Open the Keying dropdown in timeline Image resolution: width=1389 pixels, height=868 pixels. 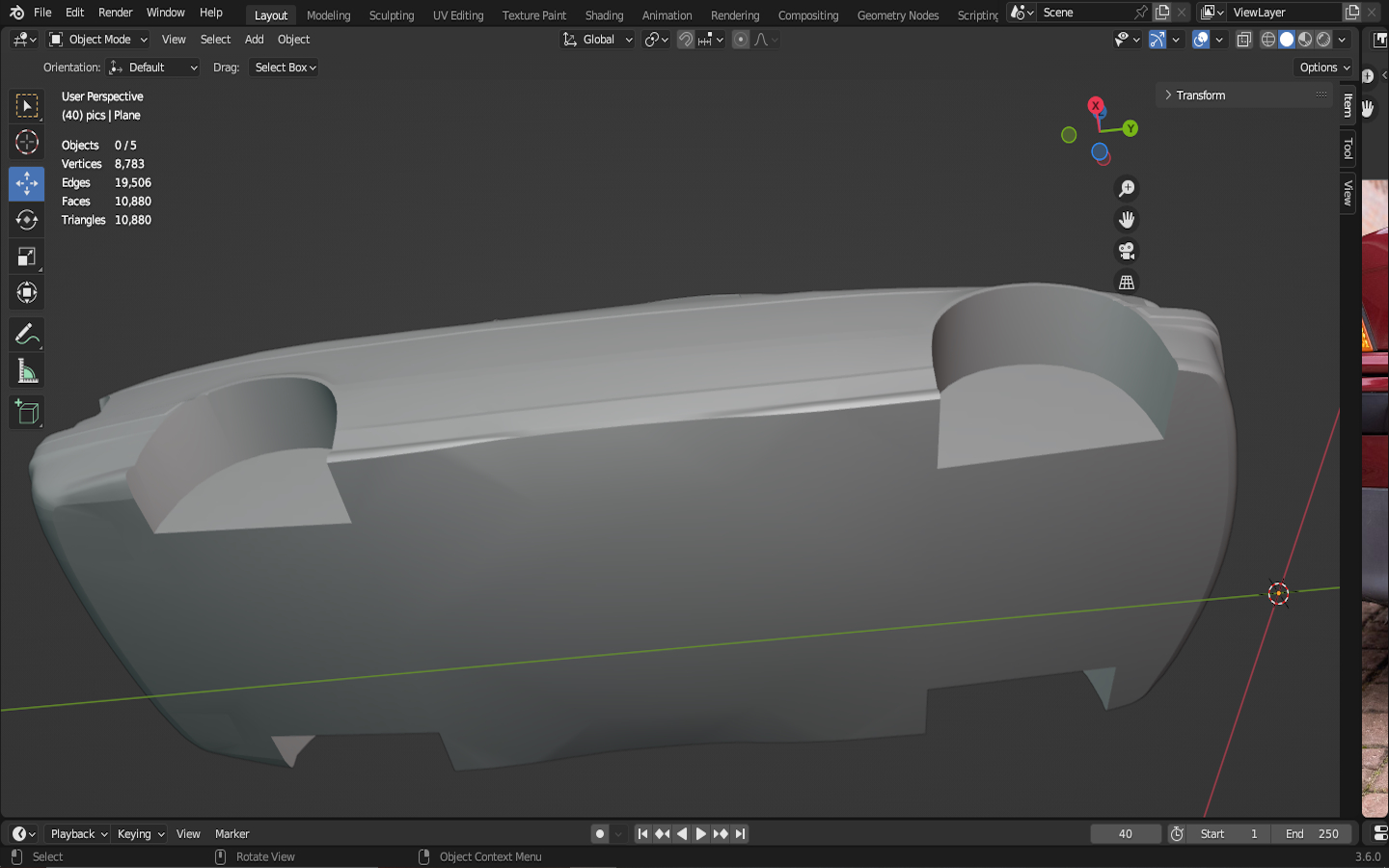tap(141, 834)
